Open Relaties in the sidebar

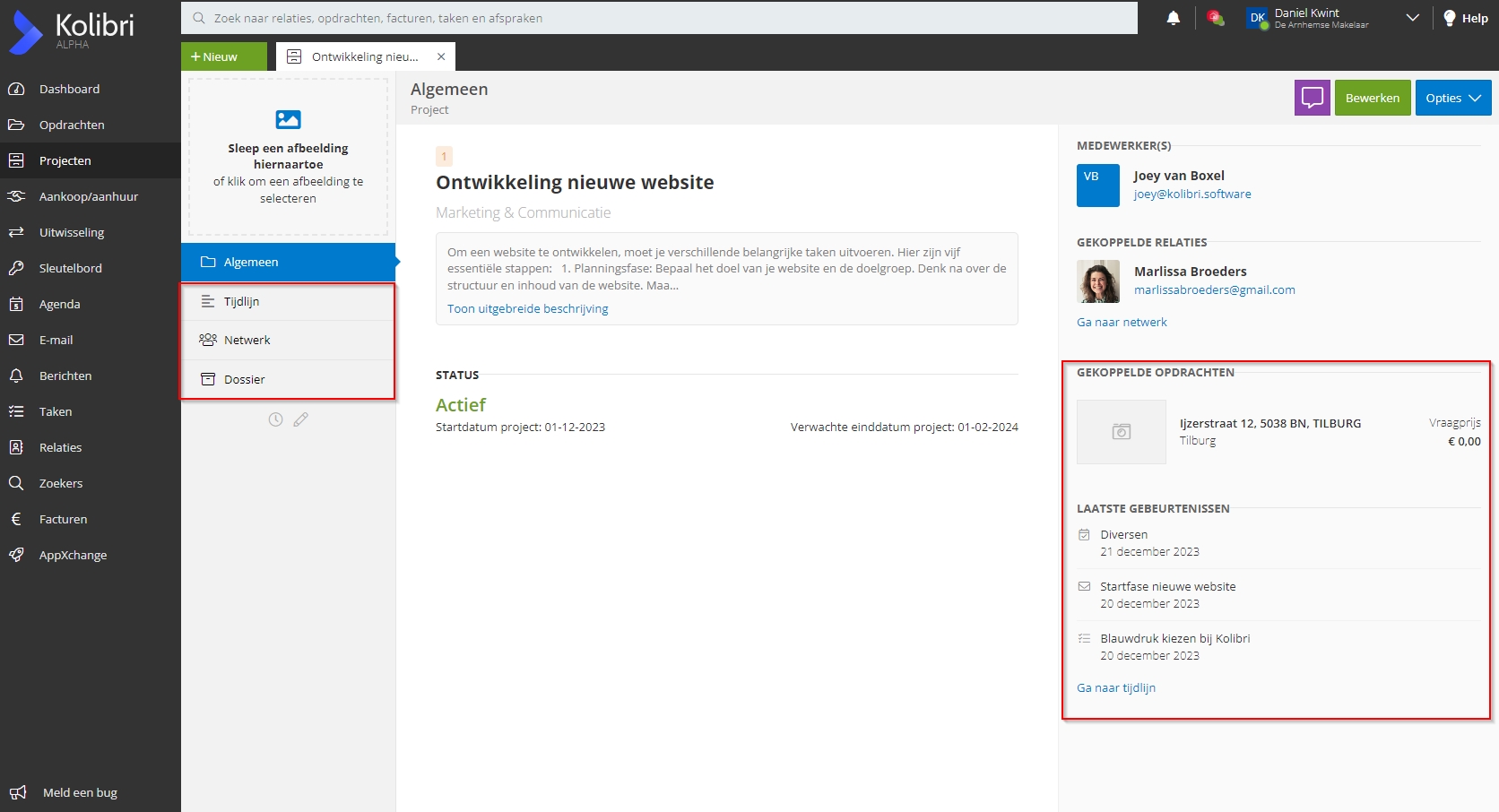[90, 447]
